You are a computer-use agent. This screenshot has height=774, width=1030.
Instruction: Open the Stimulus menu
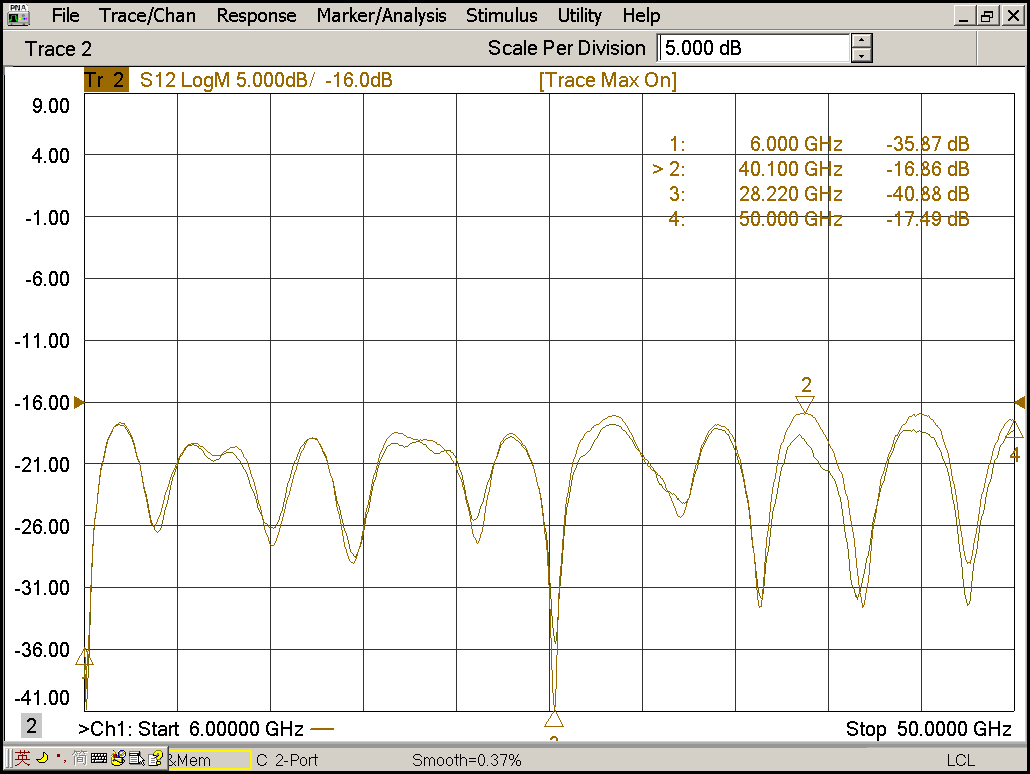click(x=501, y=15)
